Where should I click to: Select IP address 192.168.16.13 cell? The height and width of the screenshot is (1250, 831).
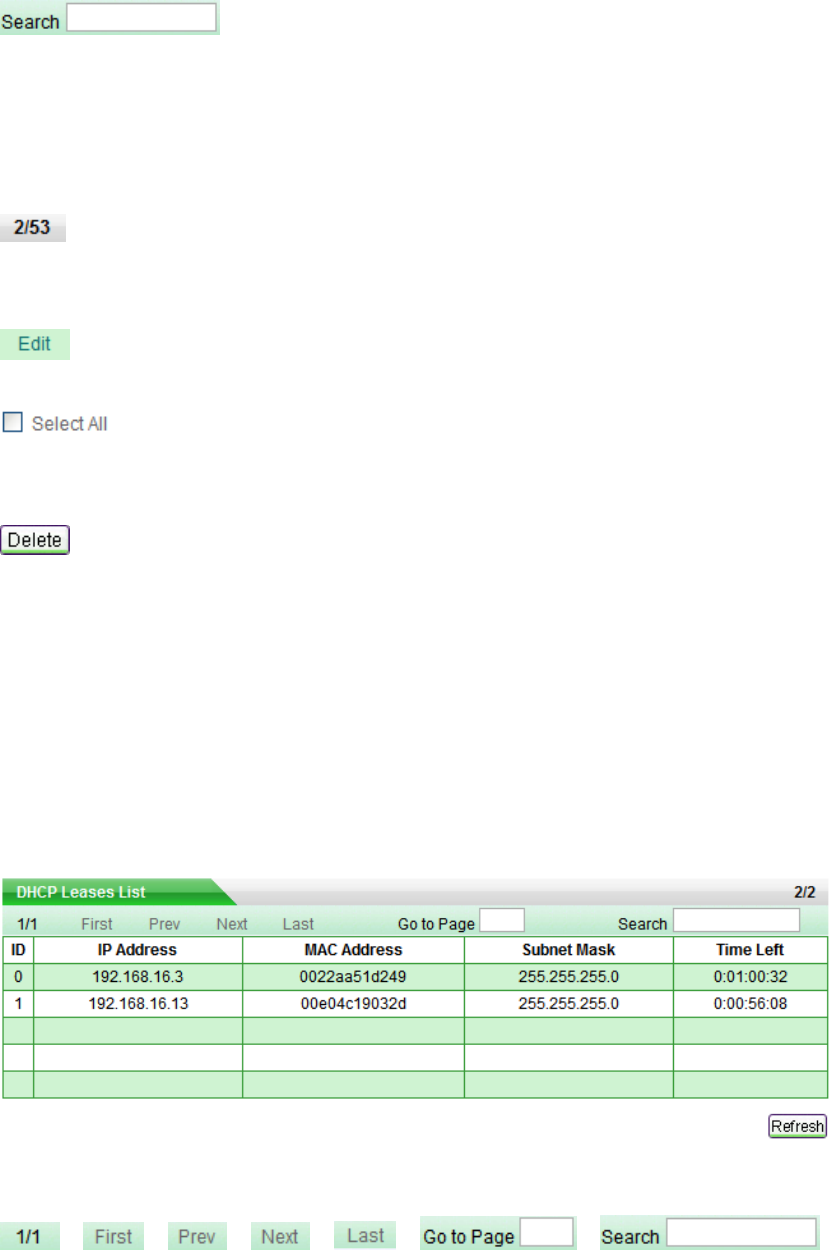[138, 1003]
